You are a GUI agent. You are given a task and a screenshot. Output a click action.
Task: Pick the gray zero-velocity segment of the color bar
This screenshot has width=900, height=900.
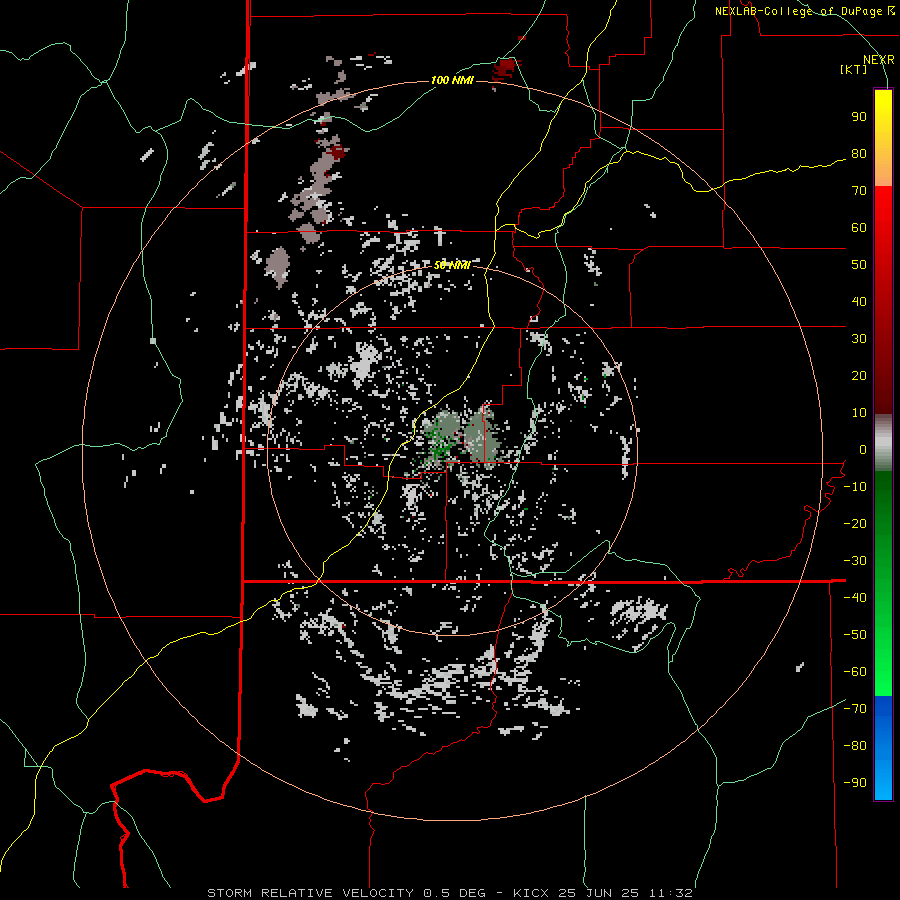883,443
